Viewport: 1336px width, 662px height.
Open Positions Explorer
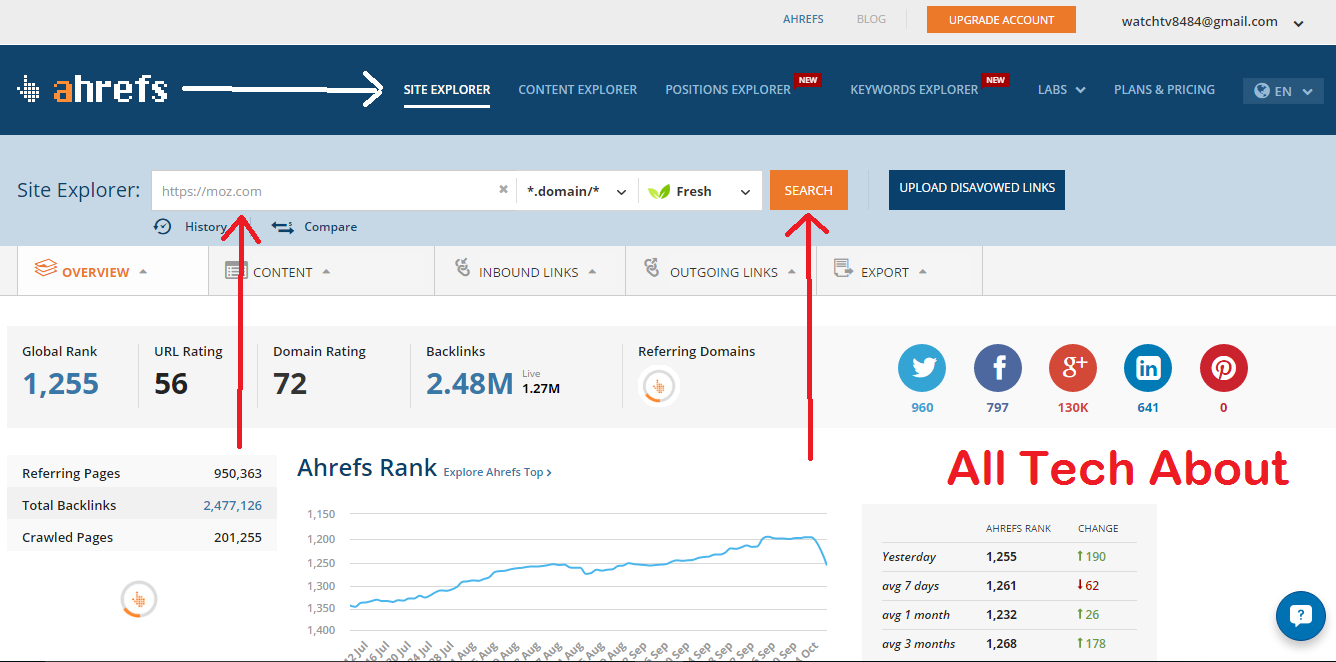click(728, 90)
